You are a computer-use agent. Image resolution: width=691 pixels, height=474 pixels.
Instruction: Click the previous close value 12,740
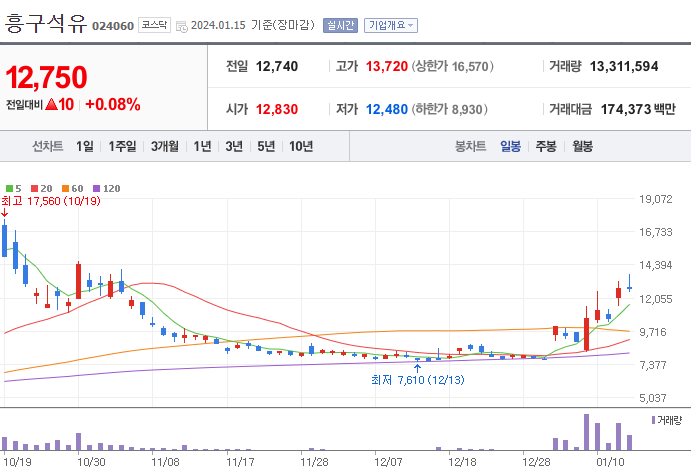(x=277, y=67)
